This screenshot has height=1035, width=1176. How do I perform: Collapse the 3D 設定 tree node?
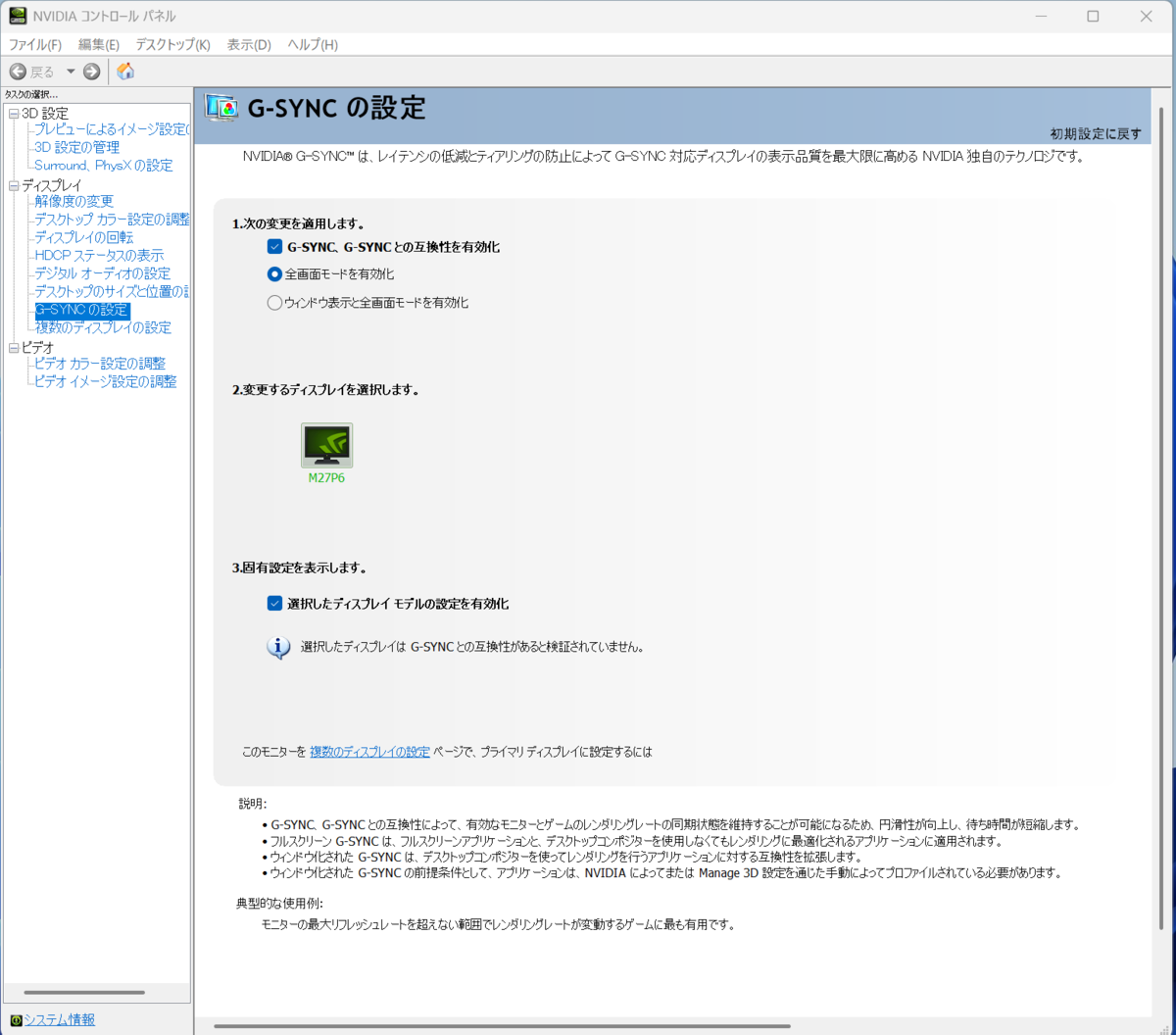pos(14,114)
